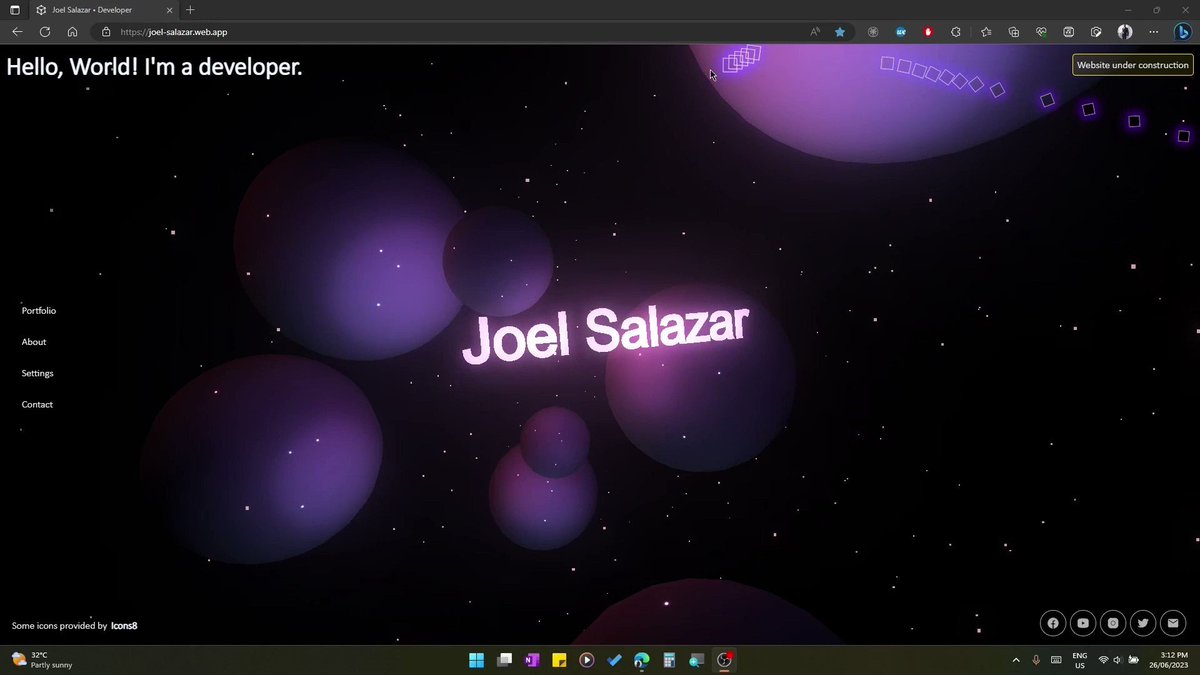This screenshot has width=1200, height=675.
Task: Open the Twitter icon
Action: click(x=1143, y=623)
